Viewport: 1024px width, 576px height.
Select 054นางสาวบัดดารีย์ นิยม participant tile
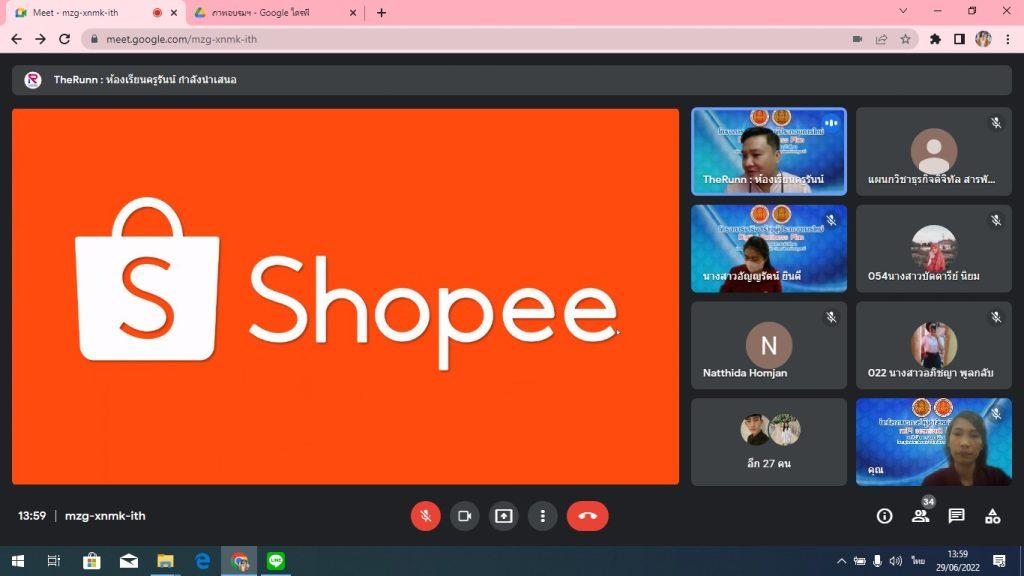[934, 248]
